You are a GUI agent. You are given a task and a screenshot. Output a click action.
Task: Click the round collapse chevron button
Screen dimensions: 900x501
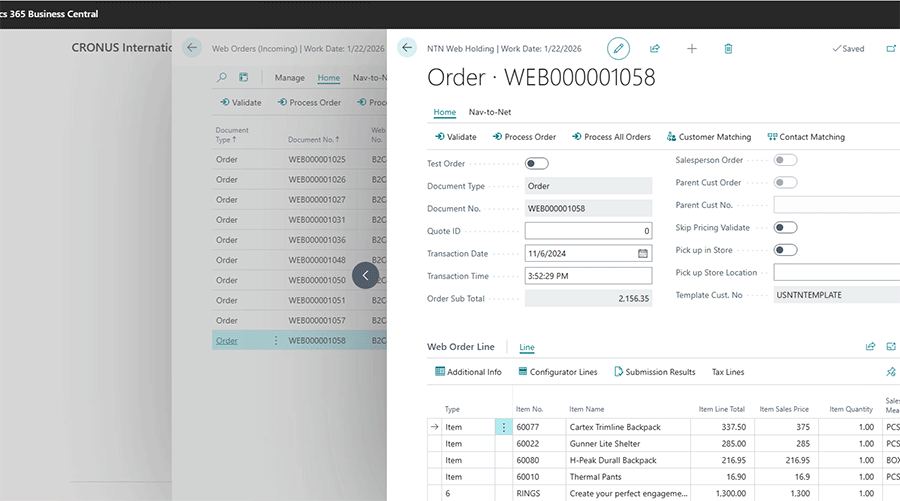coord(365,275)
